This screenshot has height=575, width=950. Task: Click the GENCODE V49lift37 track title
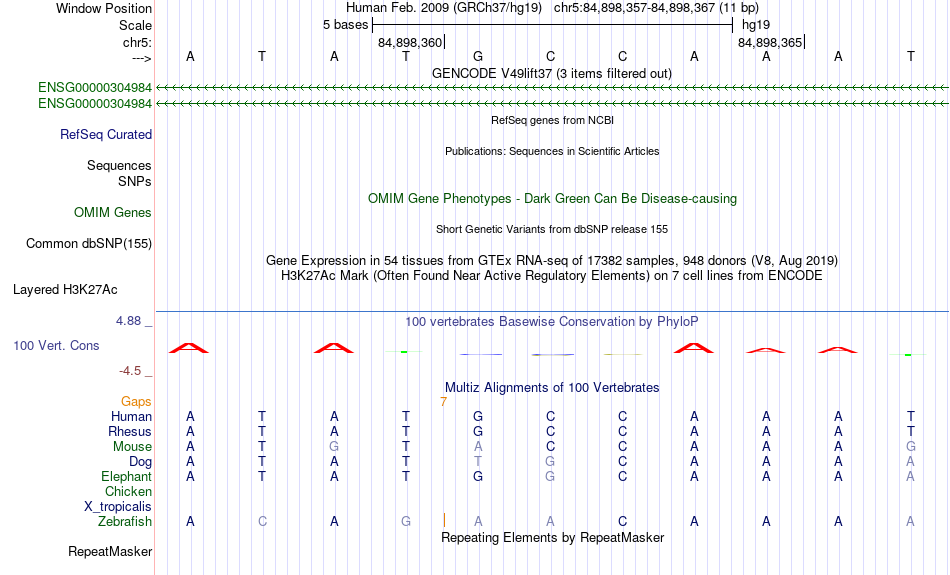(x=552, y=73)
